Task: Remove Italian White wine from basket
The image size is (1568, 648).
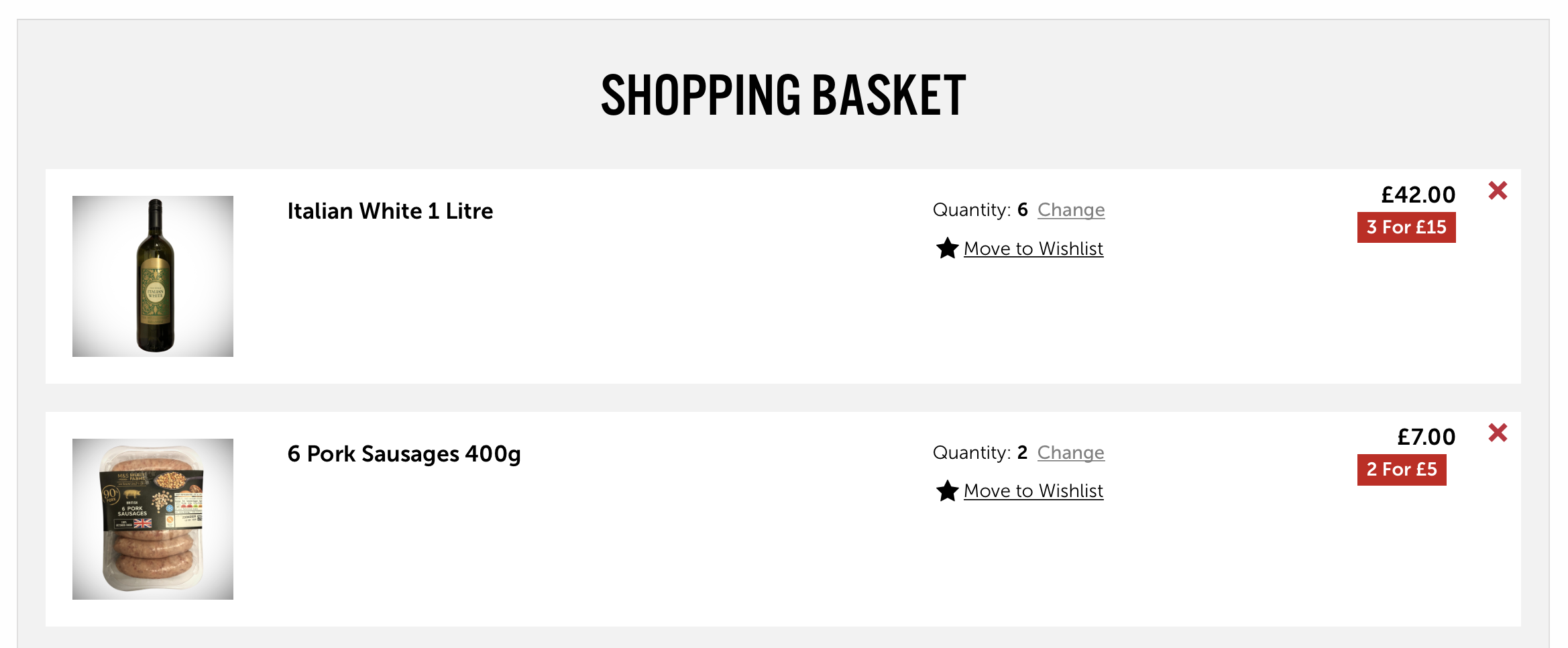Action: (1498, 191)
